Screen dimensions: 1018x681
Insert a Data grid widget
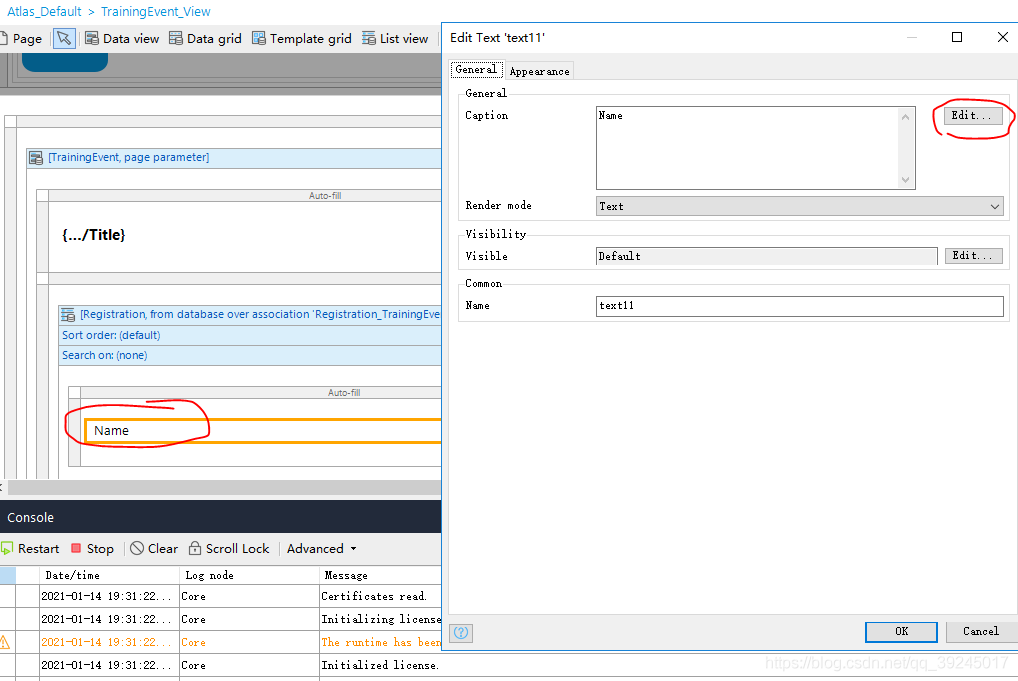[205, 39]
